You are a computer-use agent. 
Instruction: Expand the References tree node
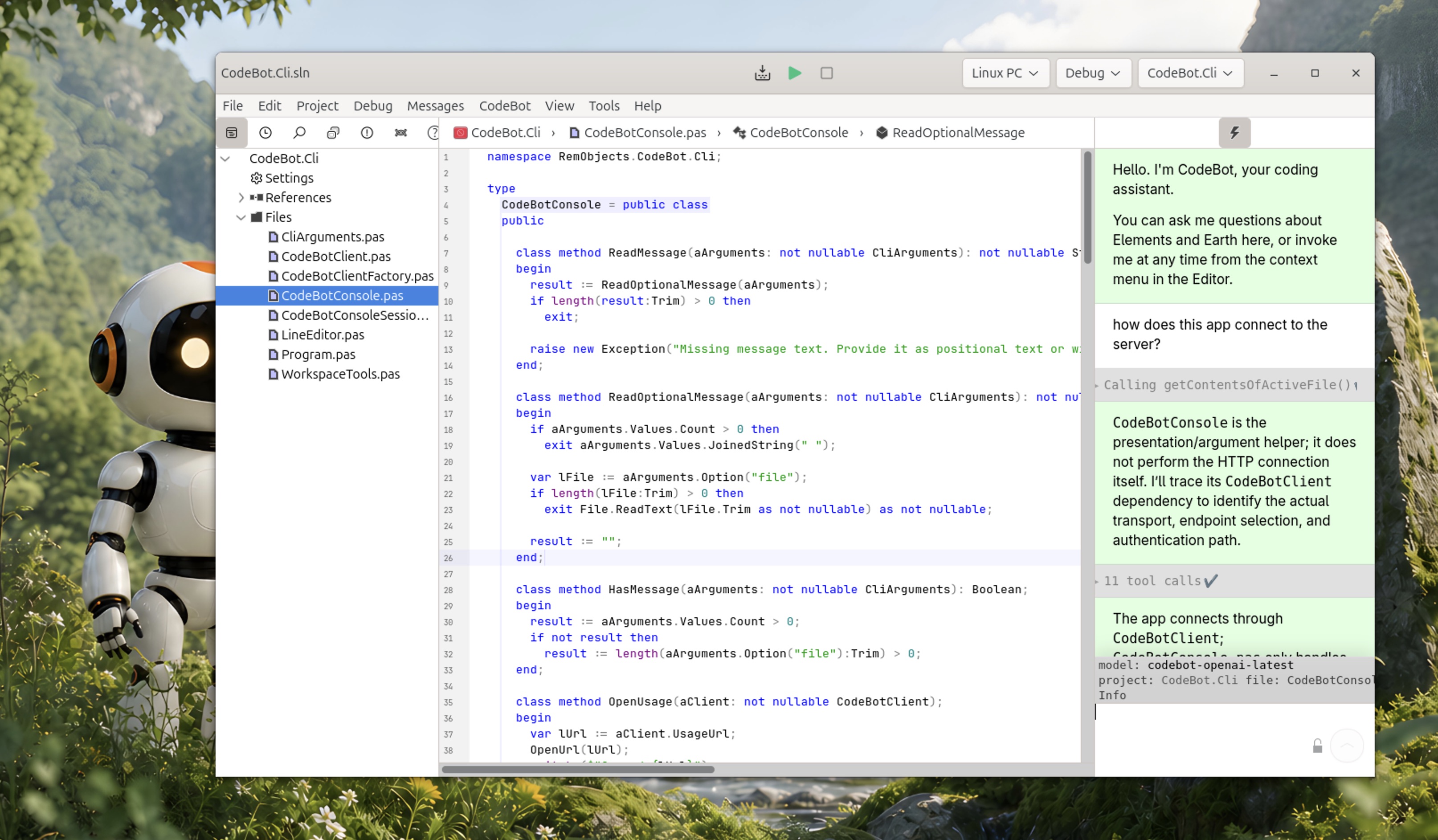coord(241,197)
